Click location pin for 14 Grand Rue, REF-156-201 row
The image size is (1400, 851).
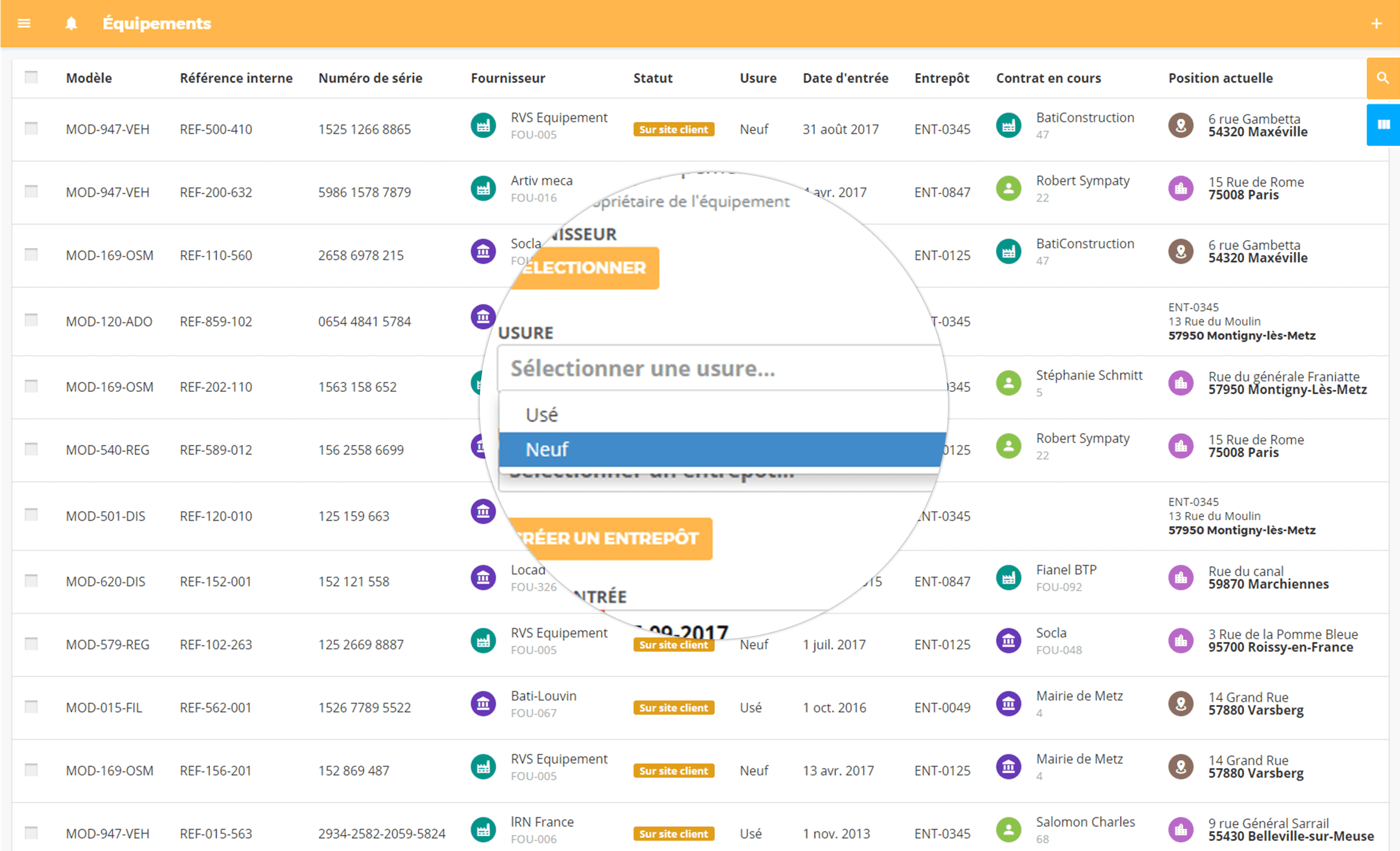(x=1181, y=767)
